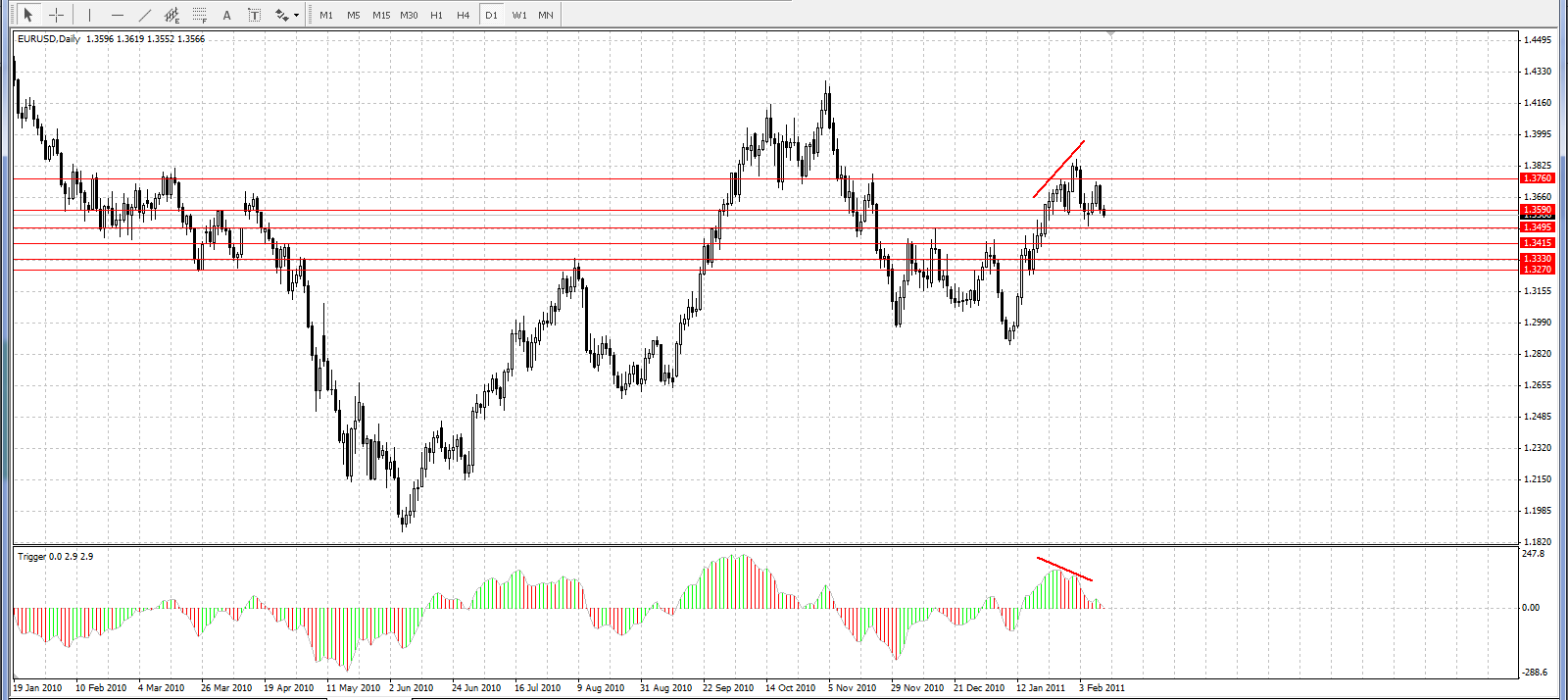The image size is (1568, 700).
Task: Select the 1.3270 price level label
Action: pos(1537,269)
